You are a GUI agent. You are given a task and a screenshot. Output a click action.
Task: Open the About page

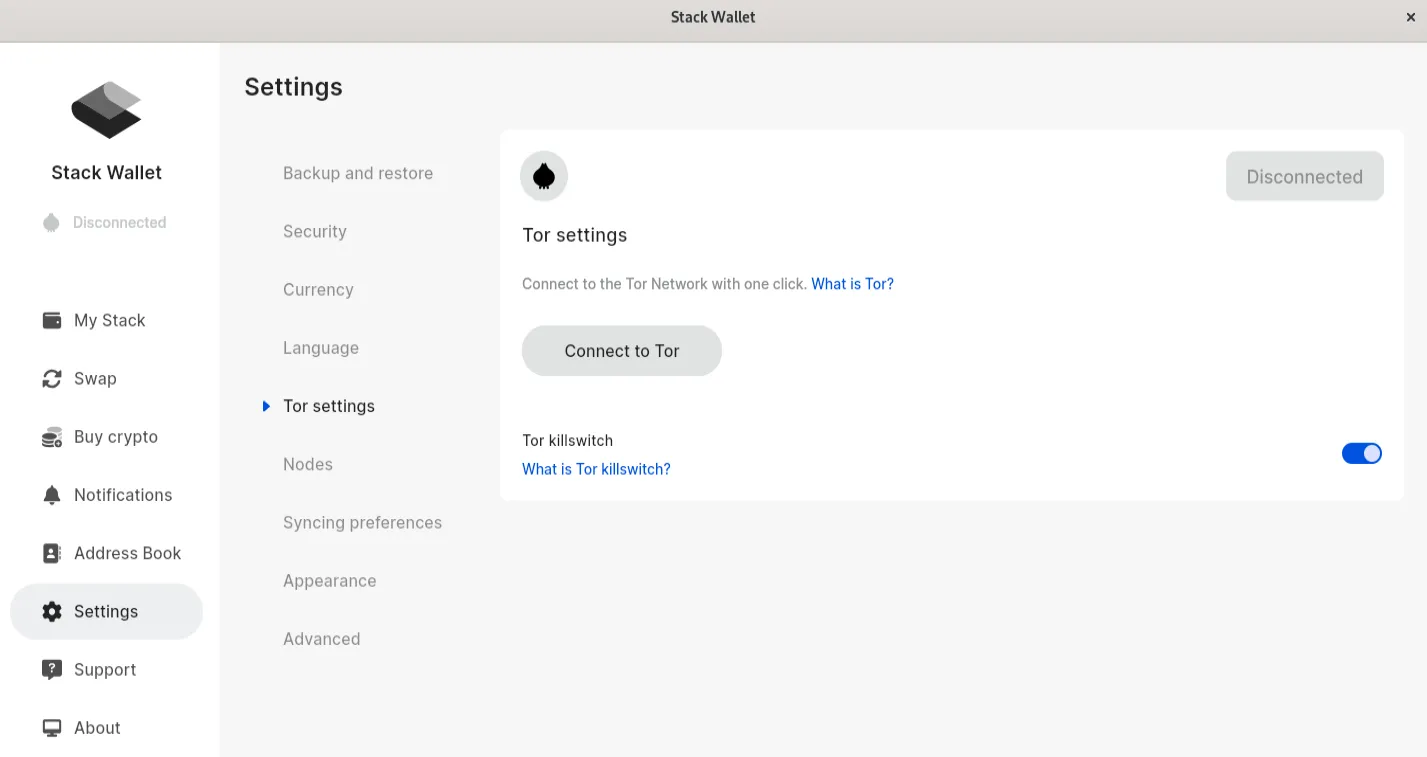tap(106, 728)
